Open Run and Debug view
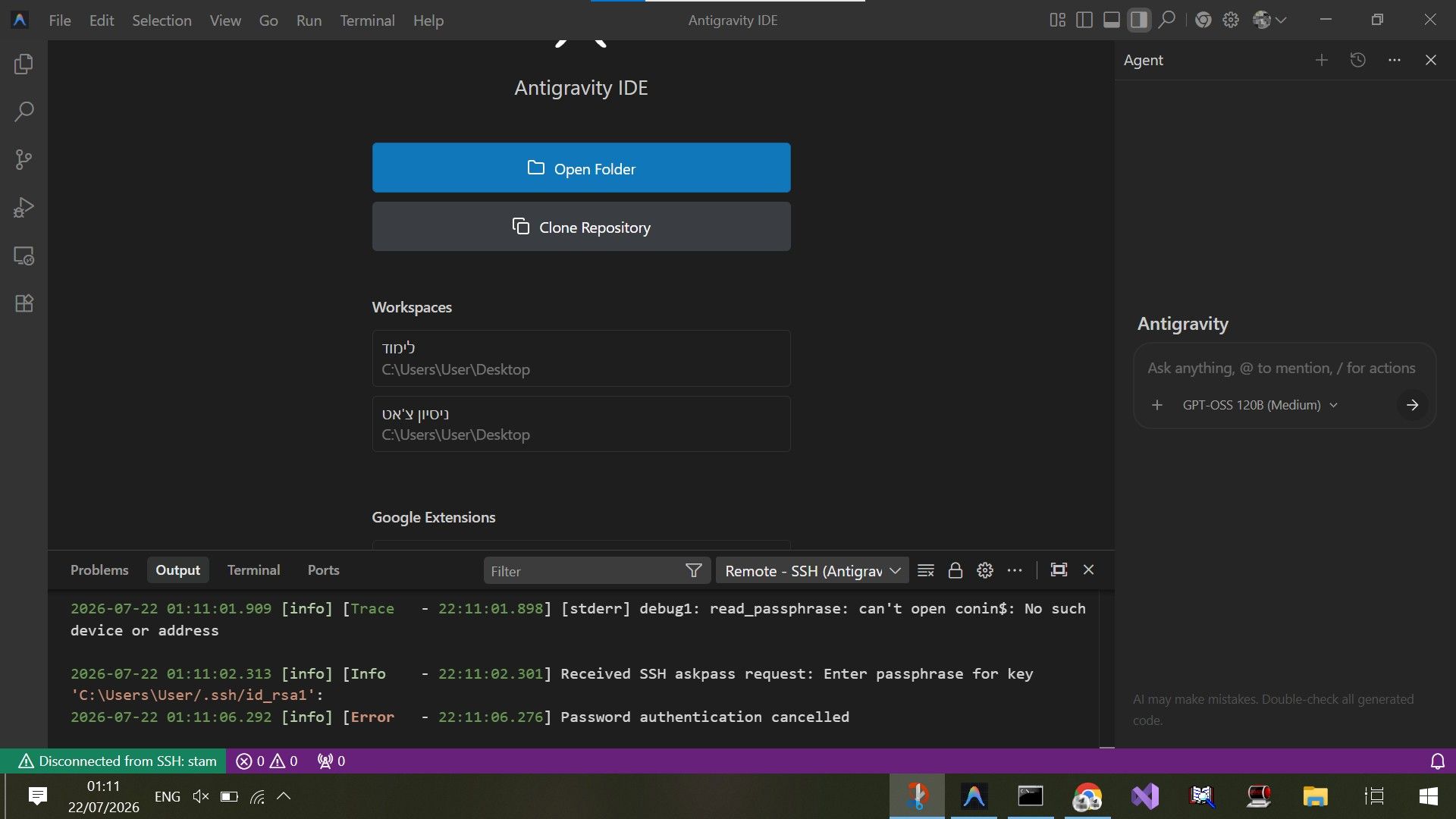Viewport: 1456px width, 819px height. (24, 207)
